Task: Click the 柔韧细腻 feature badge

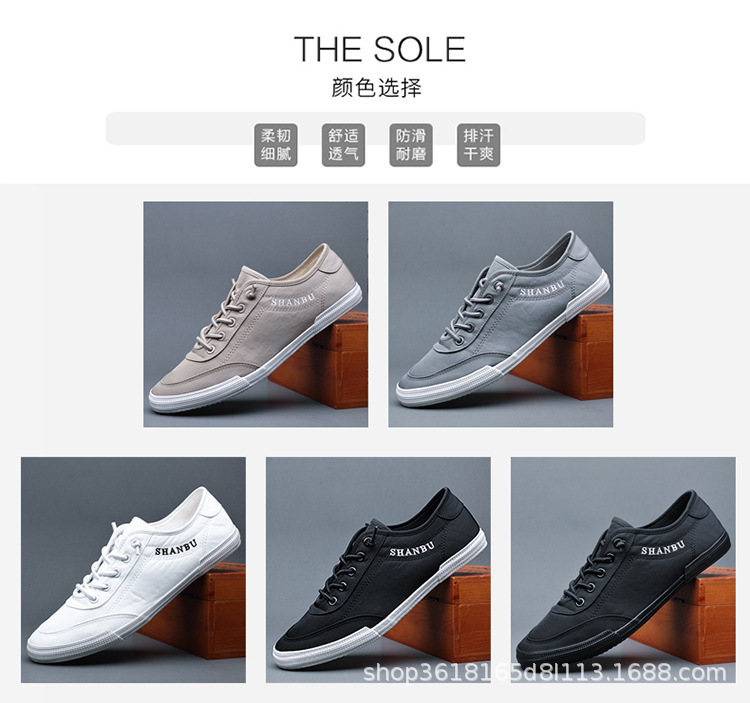Action: [x=276, y=145]
